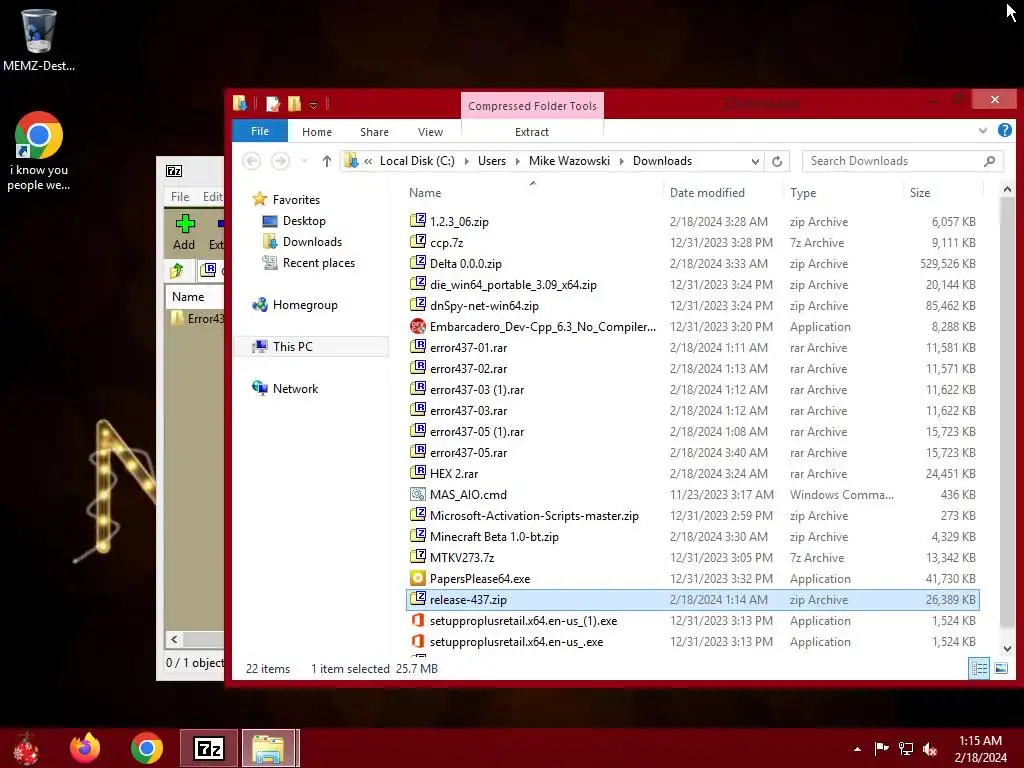
Task: Click the up-folder icon in 7-Zip window
Action: coord(177,270)
